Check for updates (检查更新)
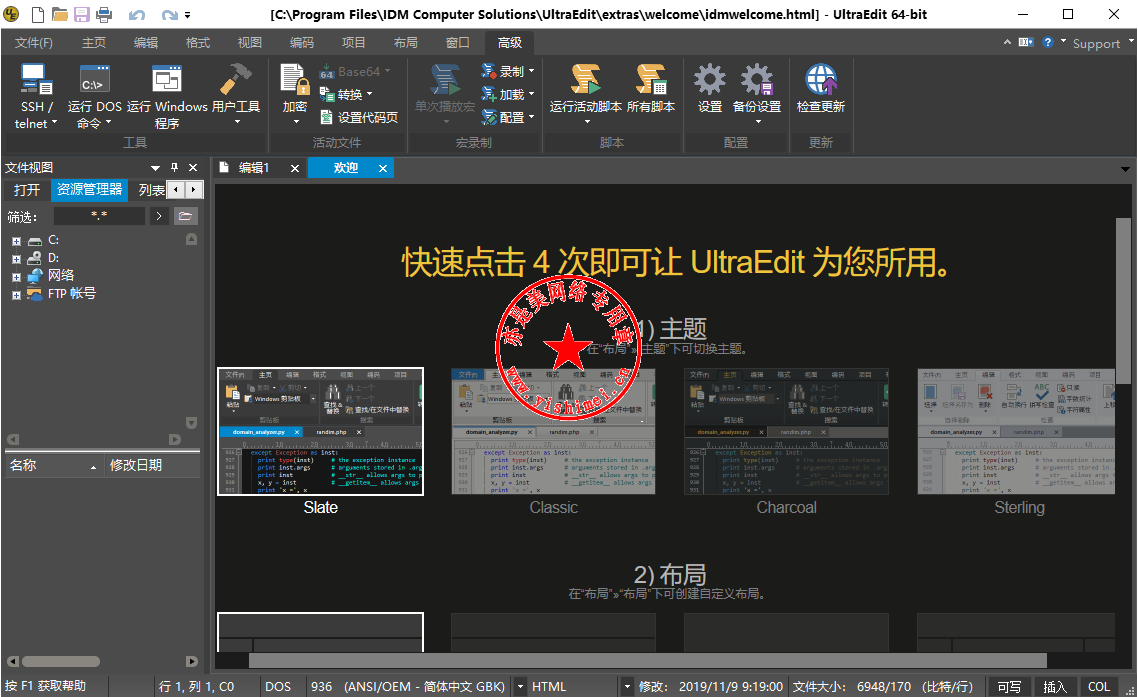The width and height of the screenshot is (1138, 697). point(821,90)
